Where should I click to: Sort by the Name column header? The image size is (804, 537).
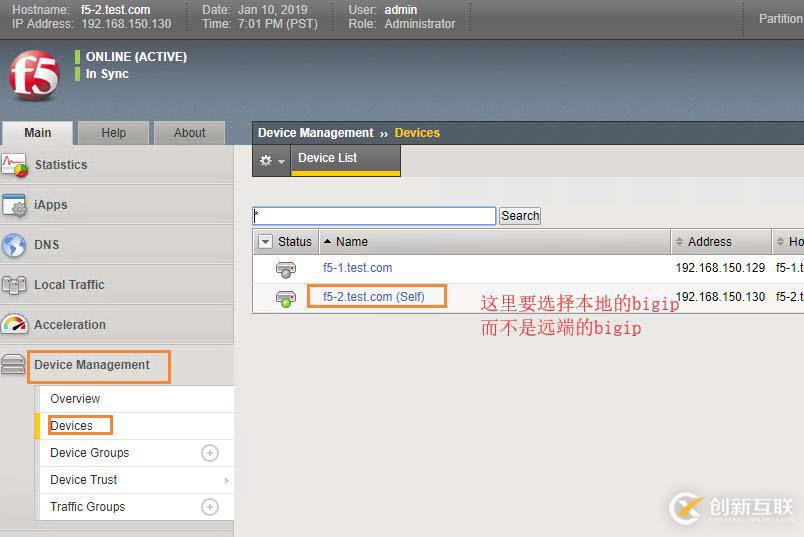pyautogui.click(x=352, y=242)
